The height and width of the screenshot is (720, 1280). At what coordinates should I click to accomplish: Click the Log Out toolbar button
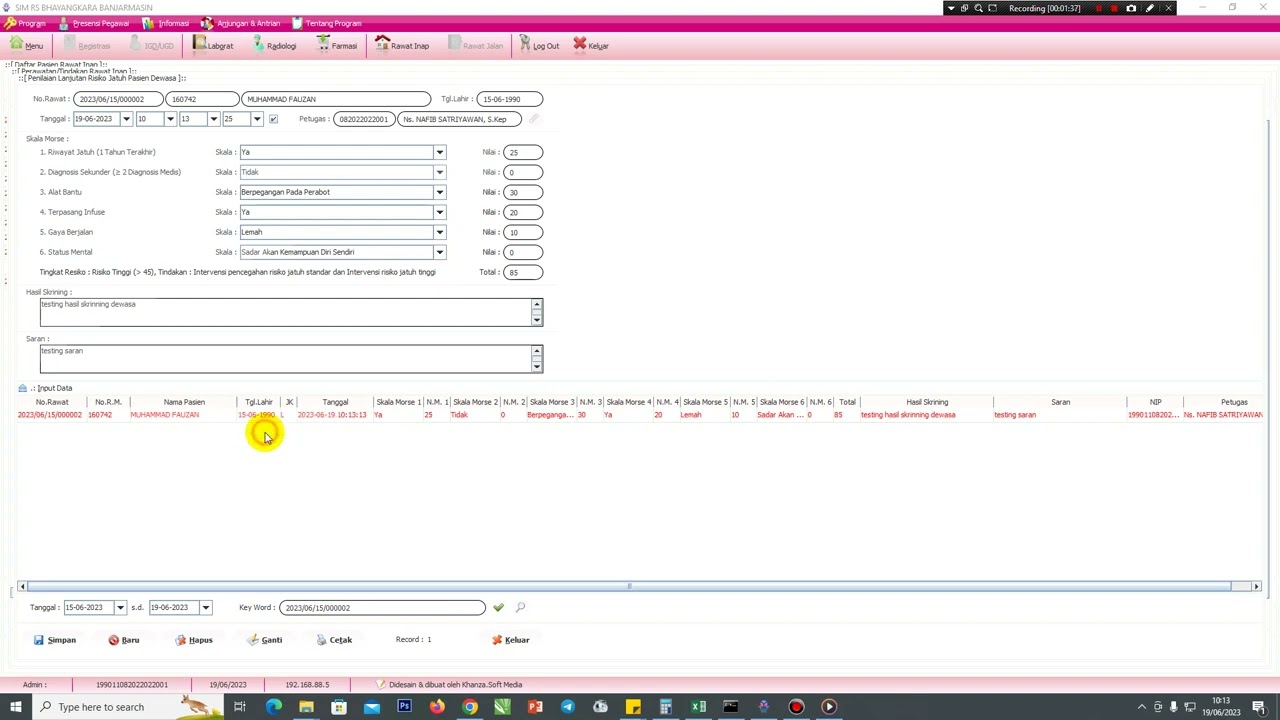pyautogui.click(x=539, y=45)
